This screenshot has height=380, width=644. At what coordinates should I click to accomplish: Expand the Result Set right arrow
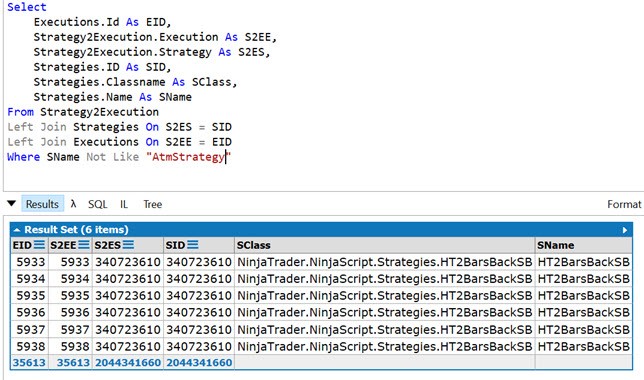click(625, 230)
